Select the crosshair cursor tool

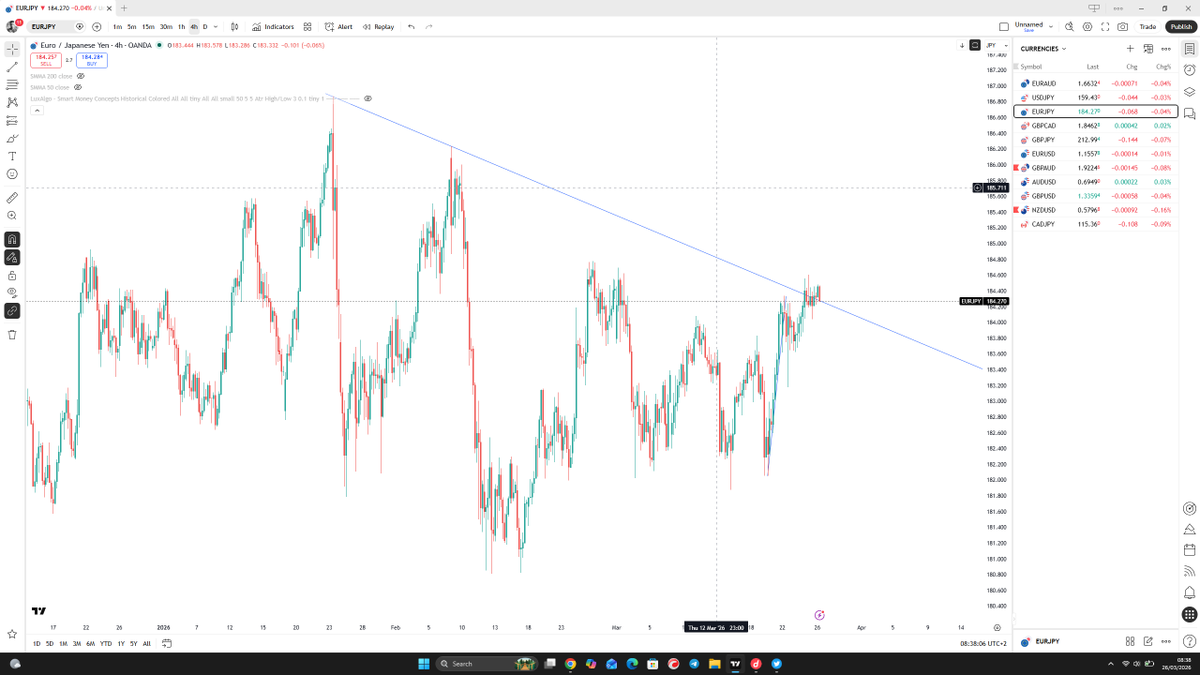click(12, 48)
